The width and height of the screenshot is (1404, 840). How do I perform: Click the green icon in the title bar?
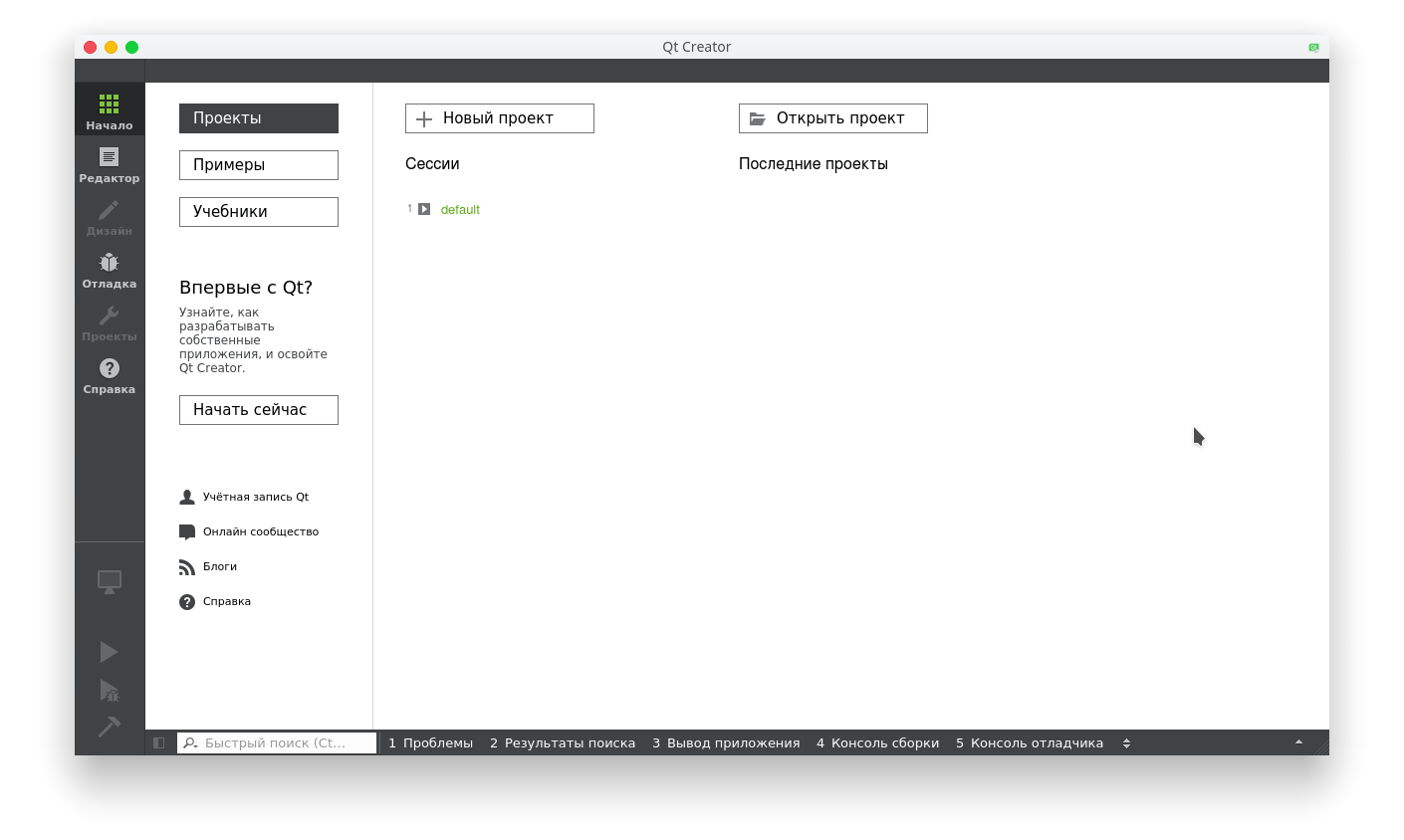pyautogui.click(x=1313, y=47)
